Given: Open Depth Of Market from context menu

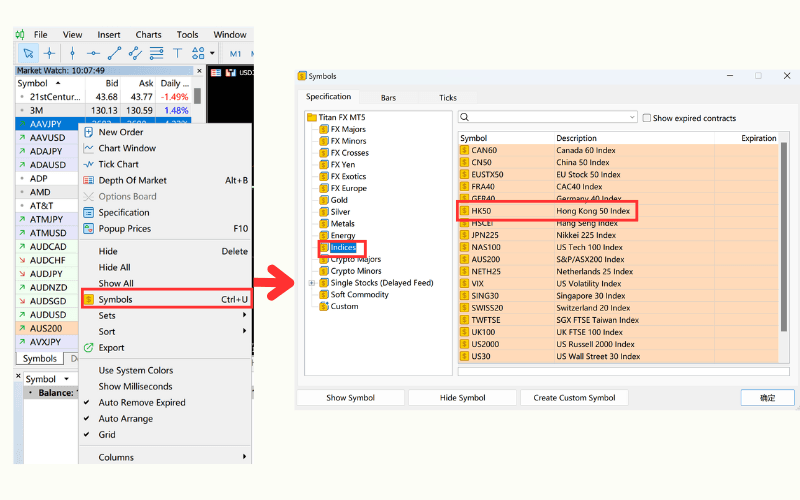Looking at the screenshot, I should 132,180.
